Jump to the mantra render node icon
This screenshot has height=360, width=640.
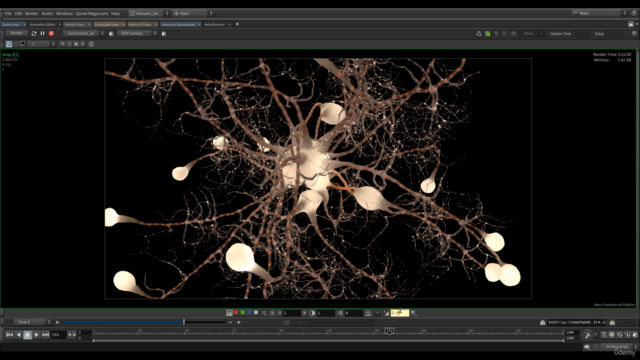pos(111,33)
